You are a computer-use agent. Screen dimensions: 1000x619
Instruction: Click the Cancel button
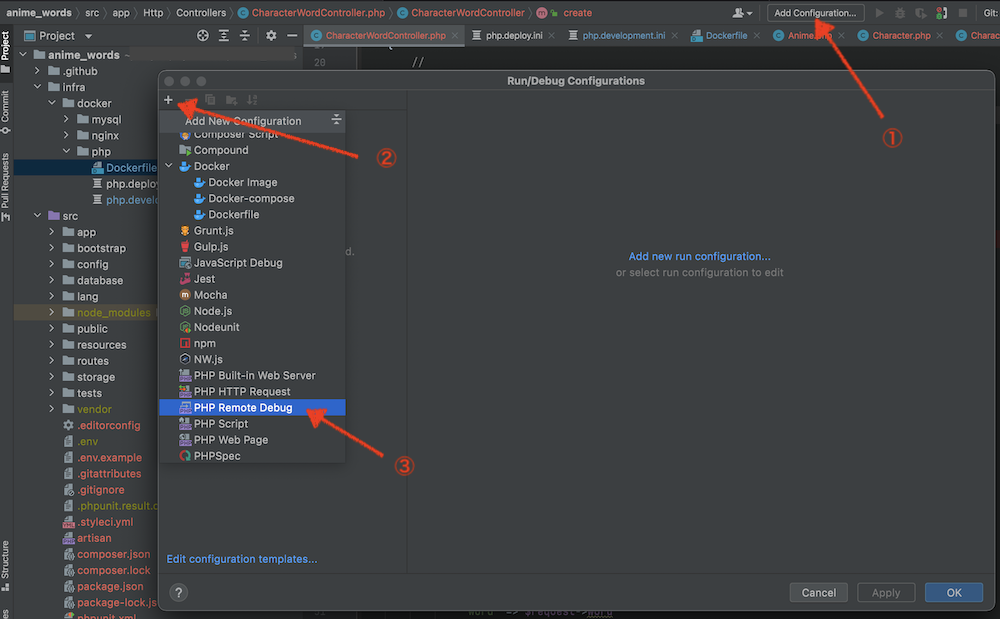tap(818, 593)
